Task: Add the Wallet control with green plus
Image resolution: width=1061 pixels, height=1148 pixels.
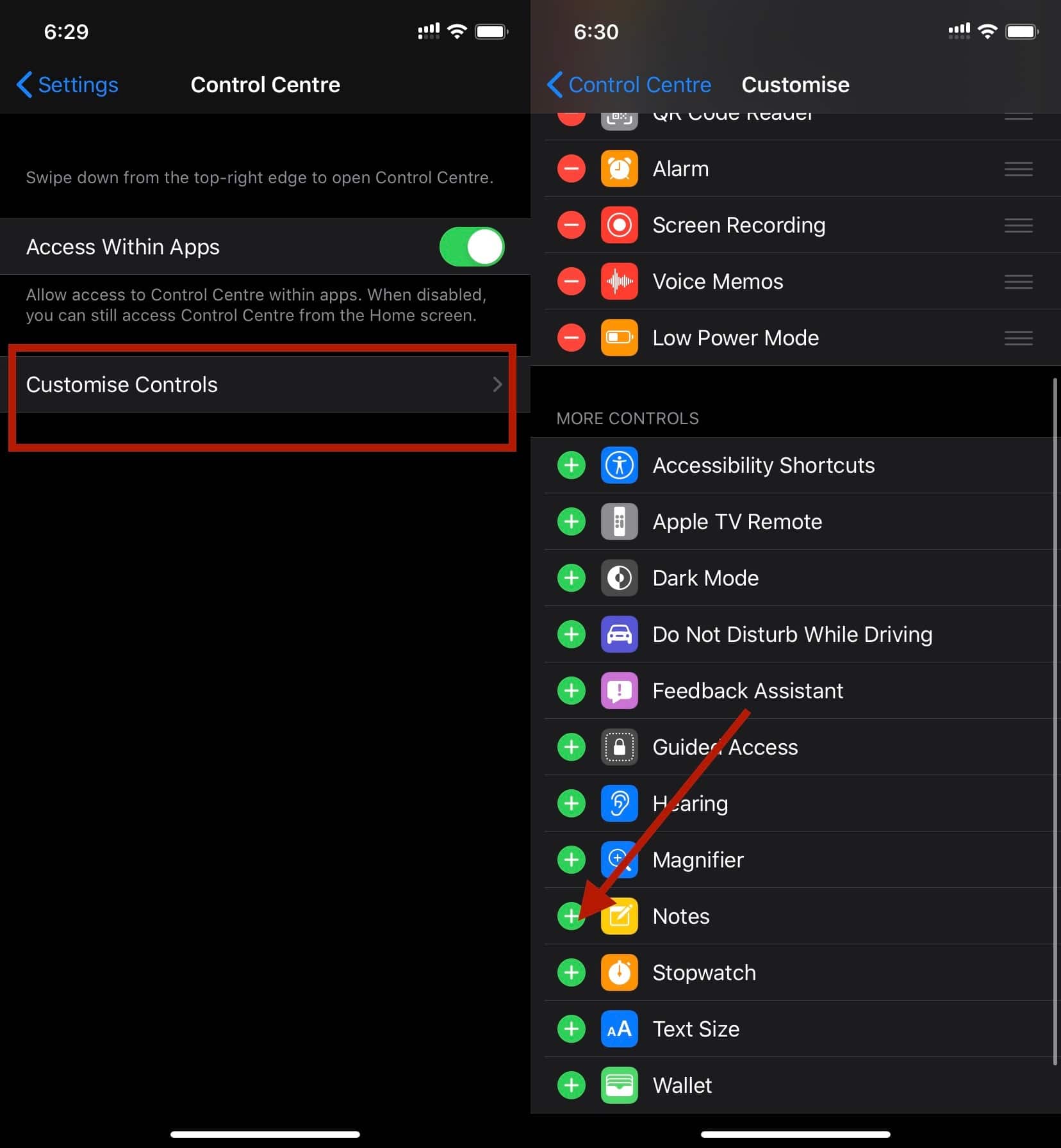Action: pyautogui.click(x=572, y=1085)
